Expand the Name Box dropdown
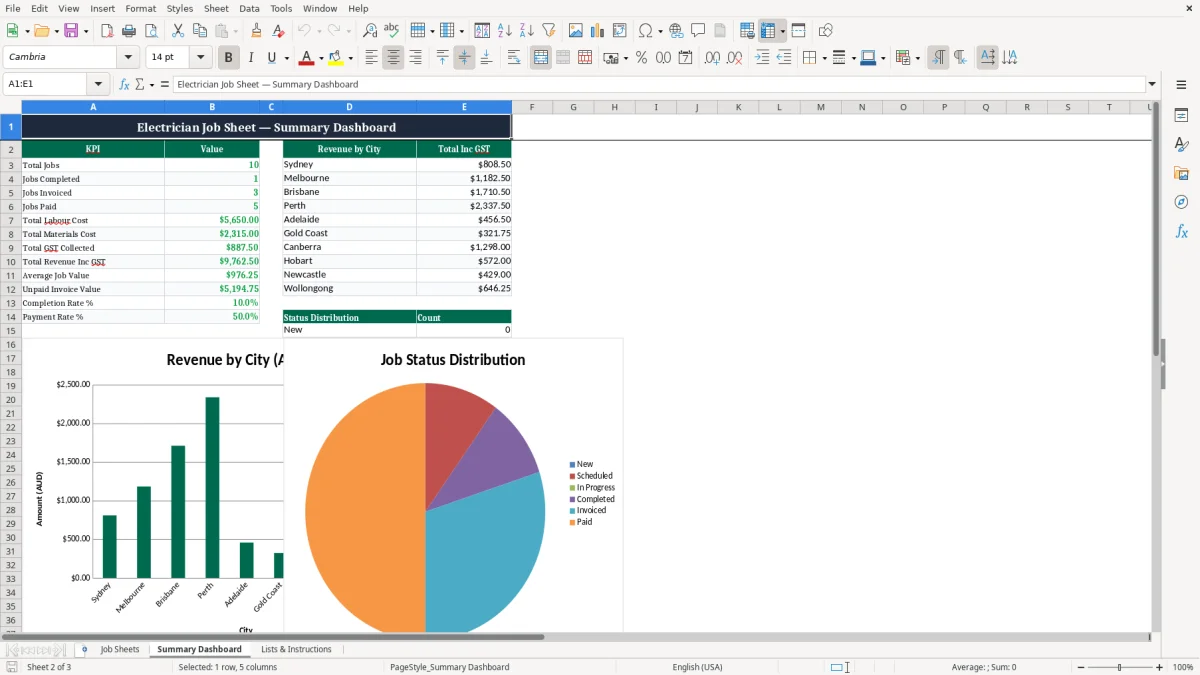The height and width of the screenshot is (675, 1200). 98,85
